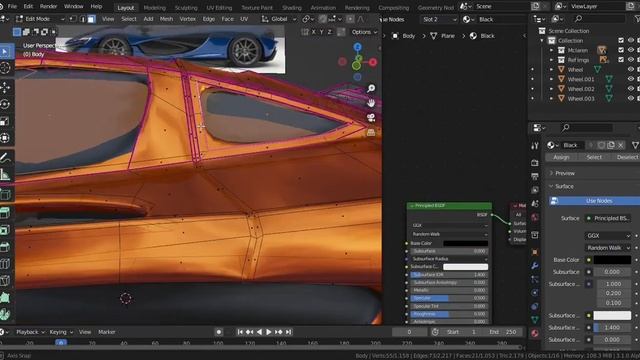Expand the Preview panel
Image resolution: width=640 pixels, height=360 pixels.
565,173
